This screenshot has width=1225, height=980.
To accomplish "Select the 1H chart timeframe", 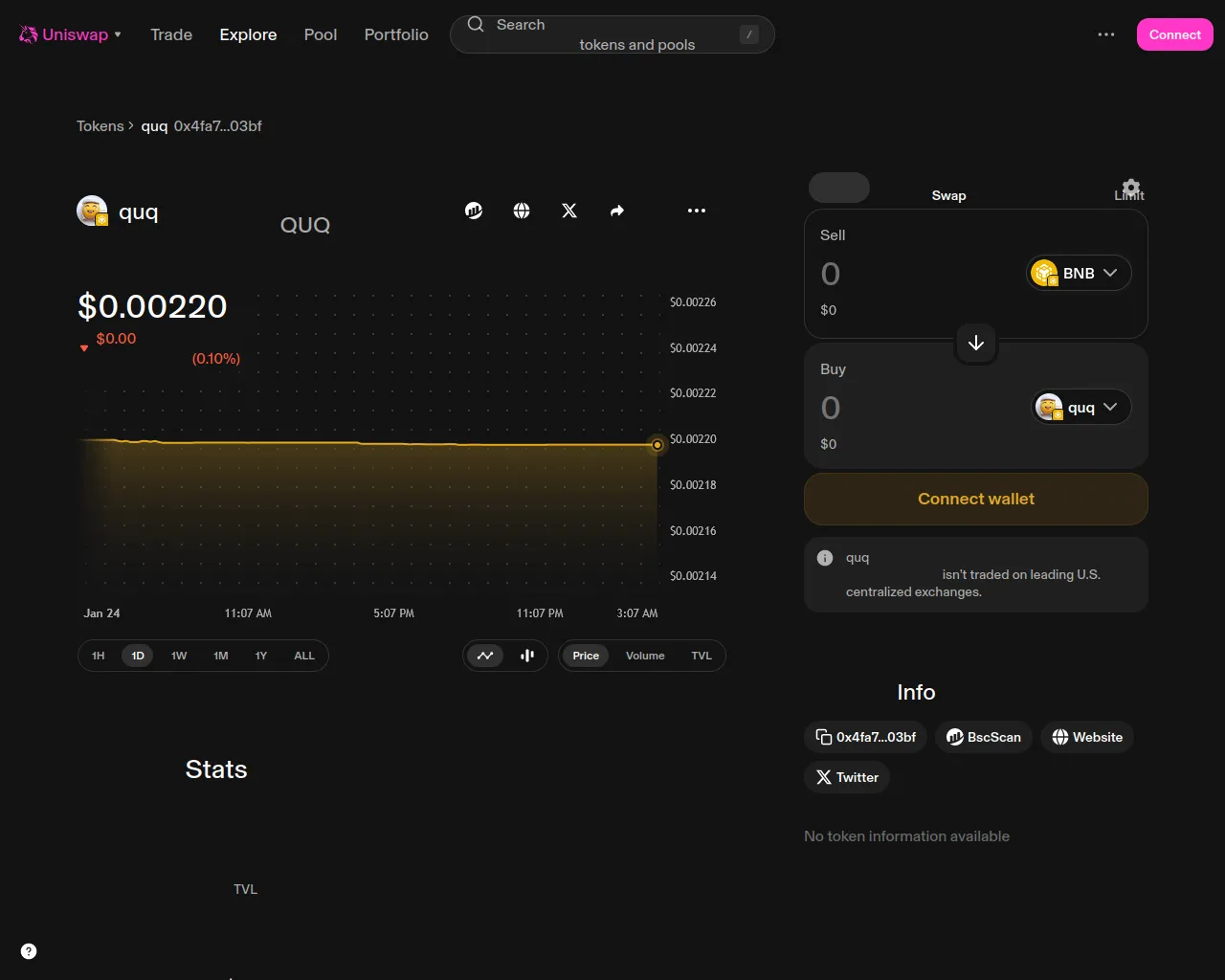I will coord(98,656).
